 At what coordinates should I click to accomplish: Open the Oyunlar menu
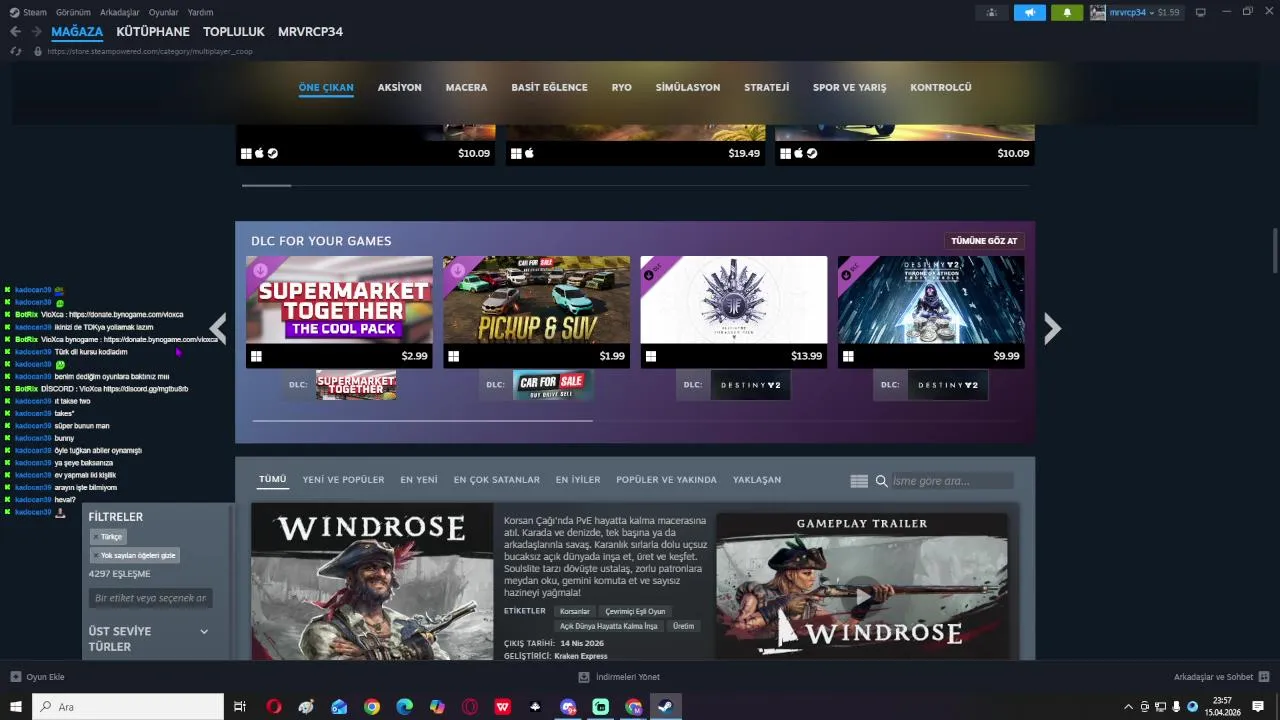[x=164, y=12]
